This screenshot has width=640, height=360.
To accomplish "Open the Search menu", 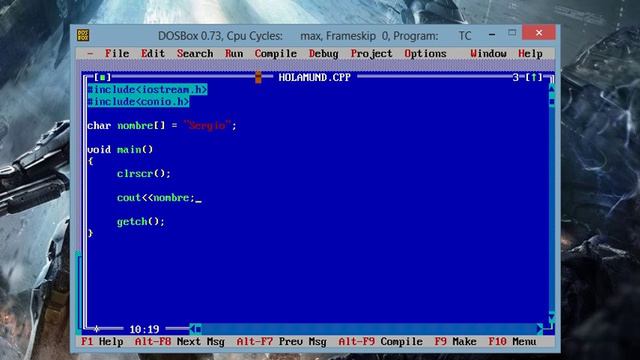I will (195, 53).
